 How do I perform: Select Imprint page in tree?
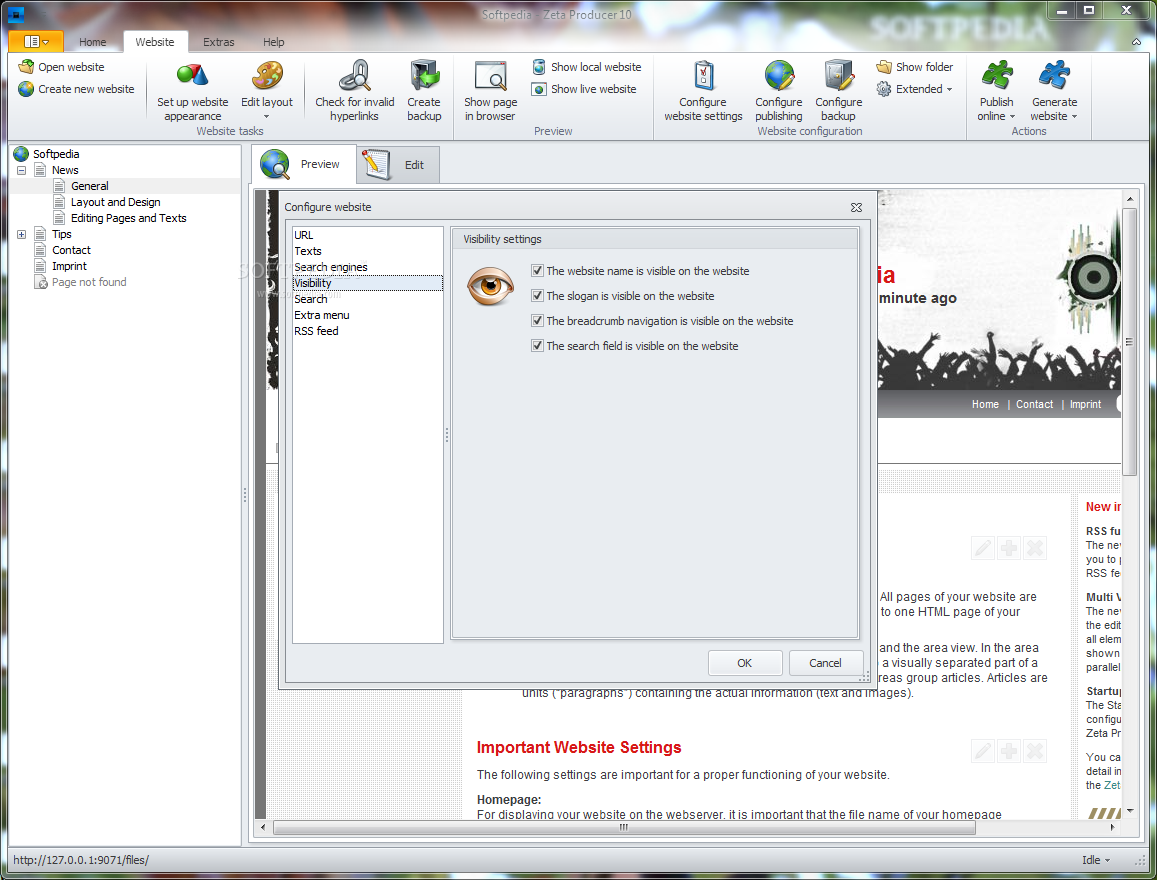pyautogui.click(x=69, y=266)
